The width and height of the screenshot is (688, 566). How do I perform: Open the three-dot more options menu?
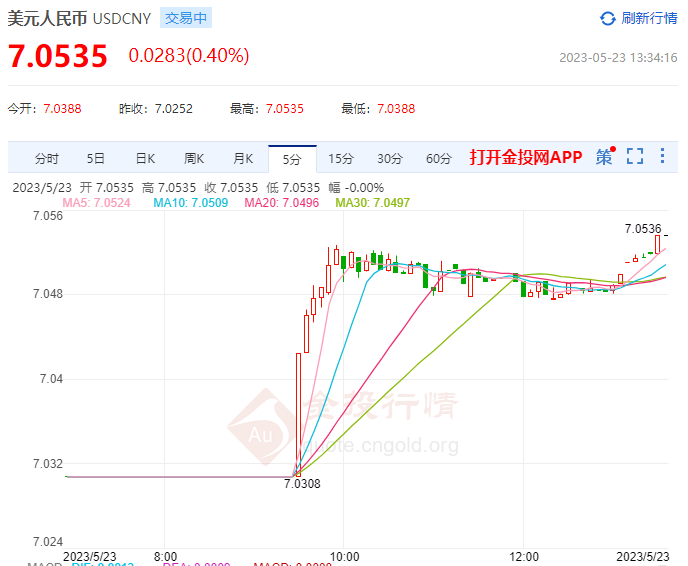tap(663, 156)
